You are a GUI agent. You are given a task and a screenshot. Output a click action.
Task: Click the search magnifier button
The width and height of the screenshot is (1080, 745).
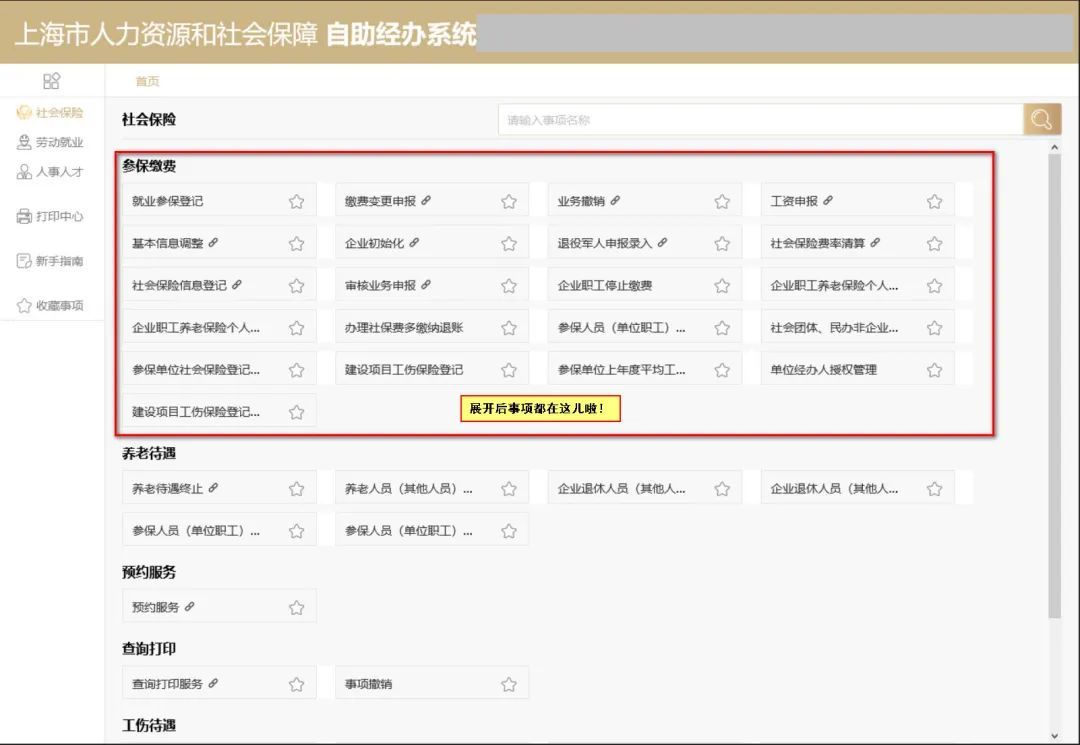(1041, 120)
